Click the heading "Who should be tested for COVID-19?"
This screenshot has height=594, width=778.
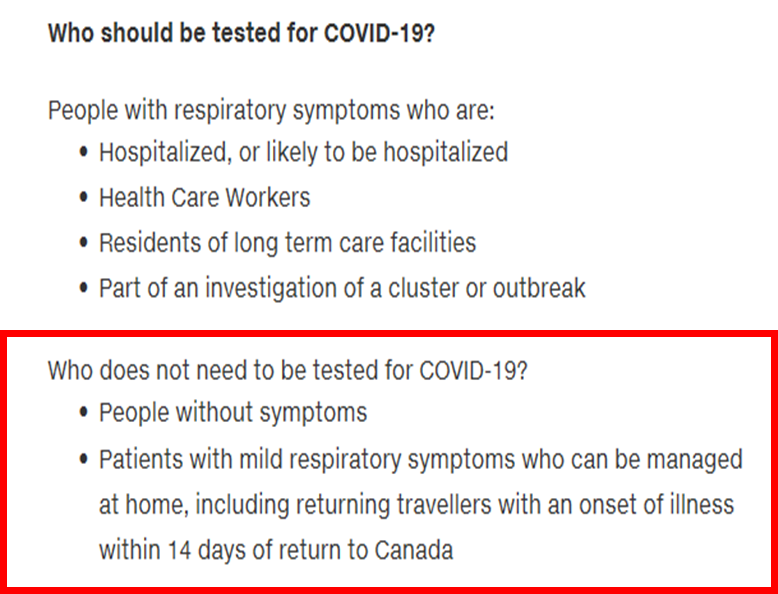pyautogui.click(x=241, y=34)
